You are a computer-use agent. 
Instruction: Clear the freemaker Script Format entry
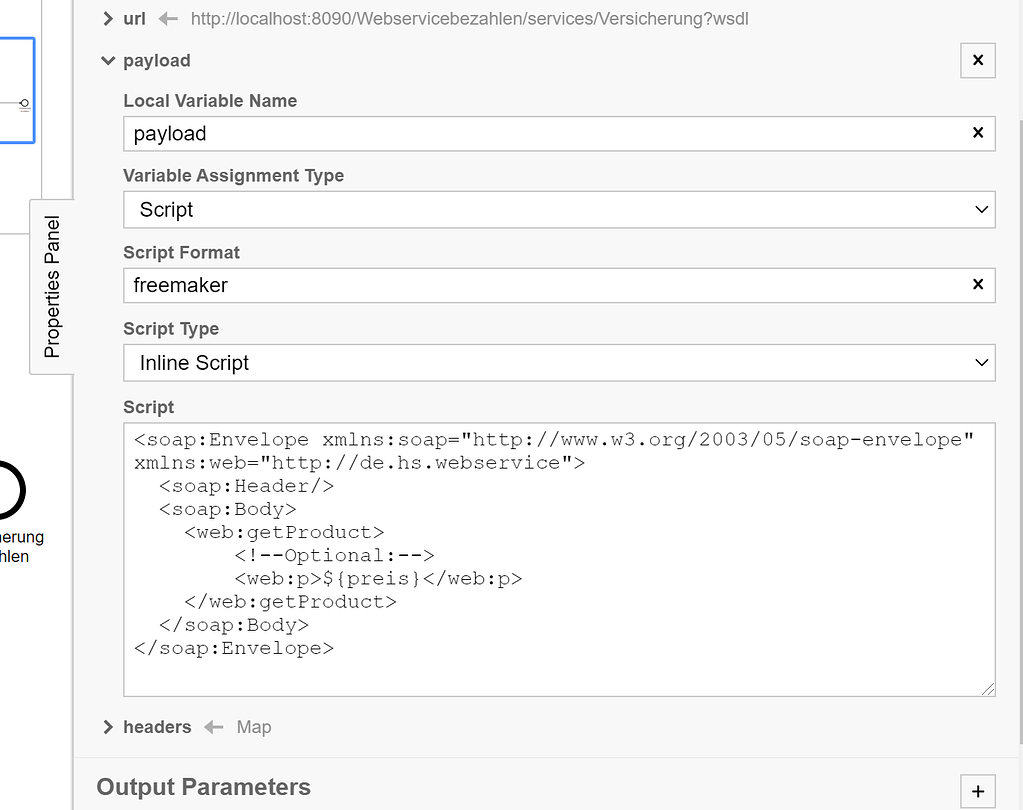(x=977, y=285)
